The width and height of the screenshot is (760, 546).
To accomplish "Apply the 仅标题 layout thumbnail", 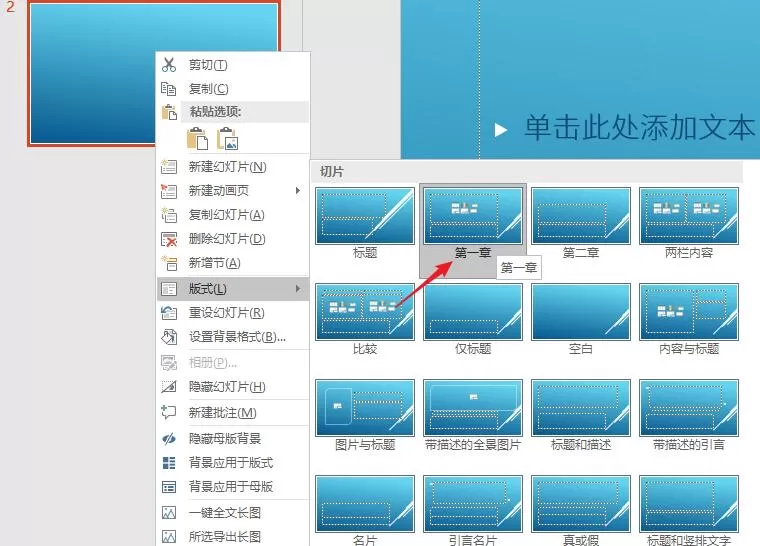I will pyautogui.click(x=473, y=312).
